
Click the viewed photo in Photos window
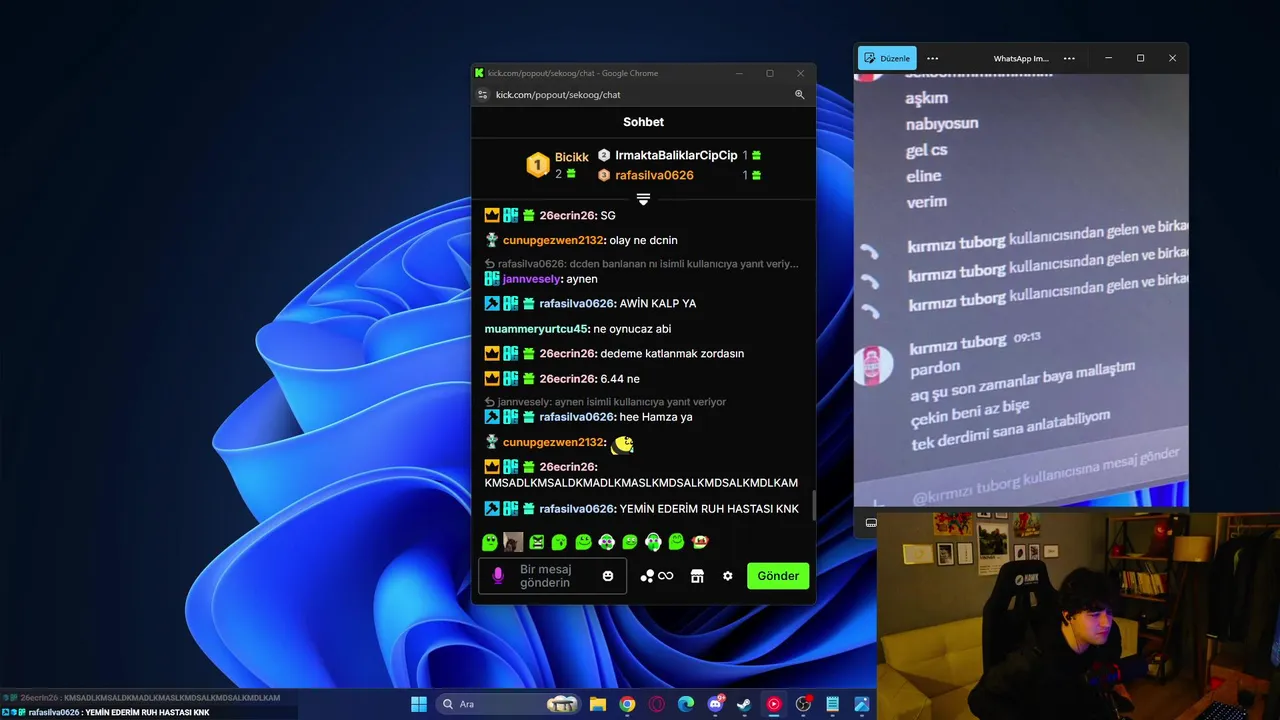[1021, 291]
